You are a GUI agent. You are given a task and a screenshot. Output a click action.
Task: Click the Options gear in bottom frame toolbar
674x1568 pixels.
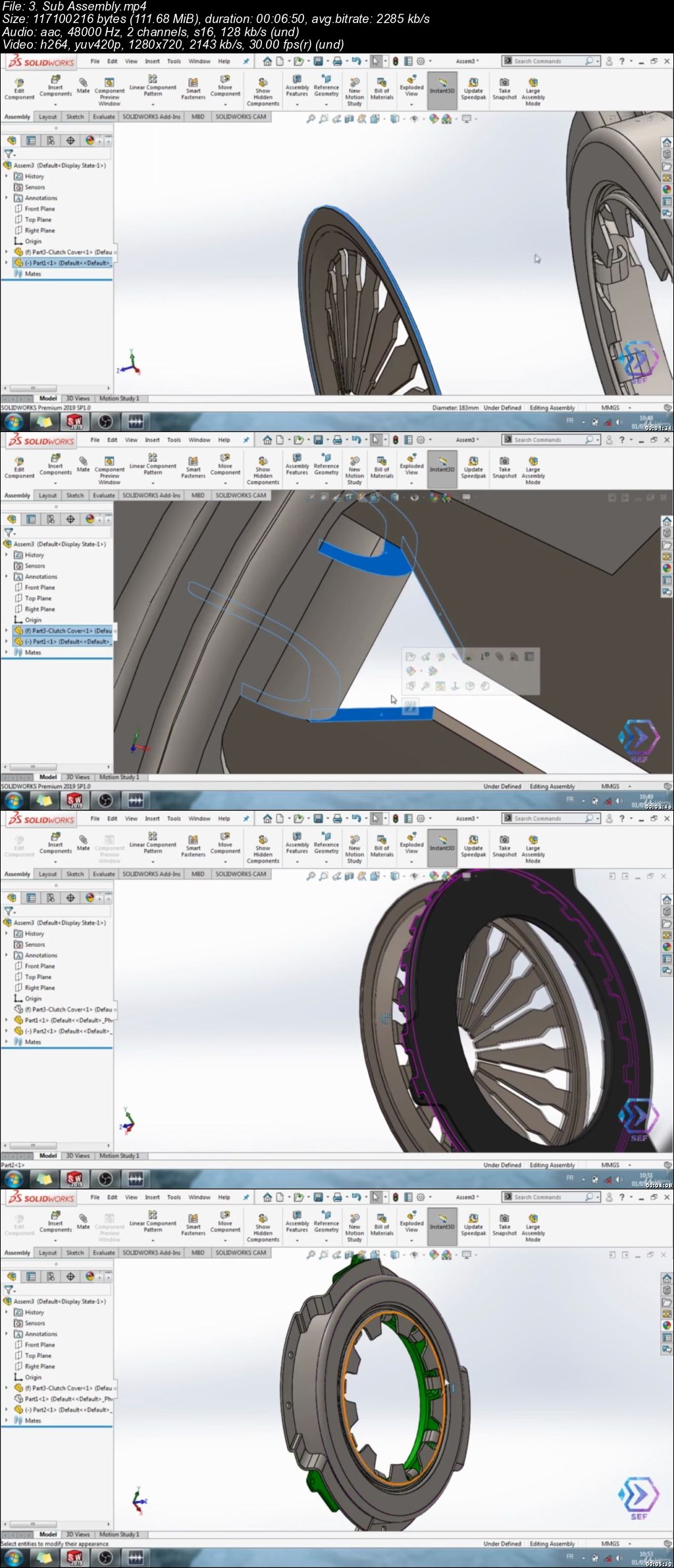pyautogui.click(x=421, y=1197)
